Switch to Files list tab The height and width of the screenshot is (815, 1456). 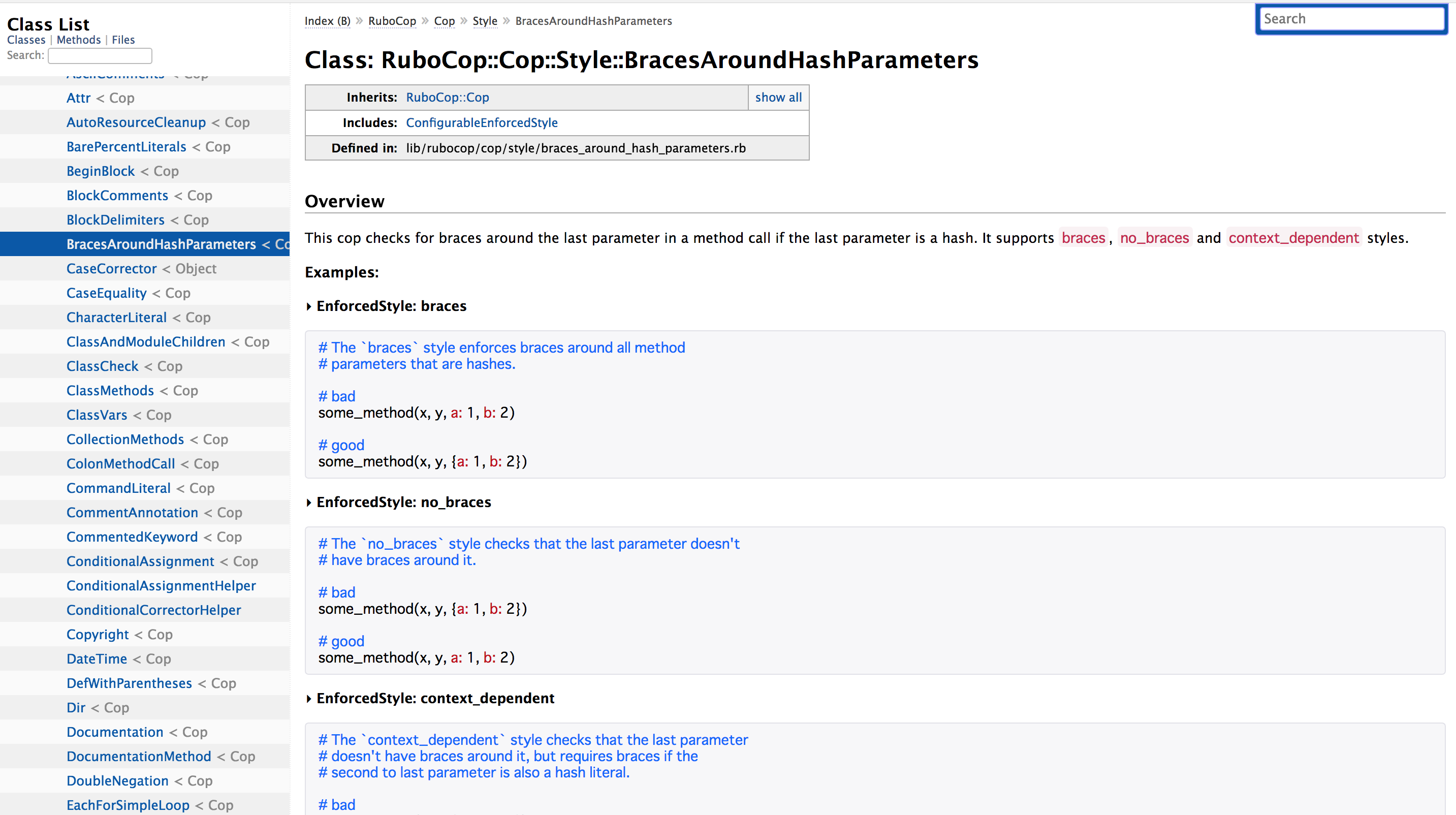pyautogui.click(x=122, y=40)
